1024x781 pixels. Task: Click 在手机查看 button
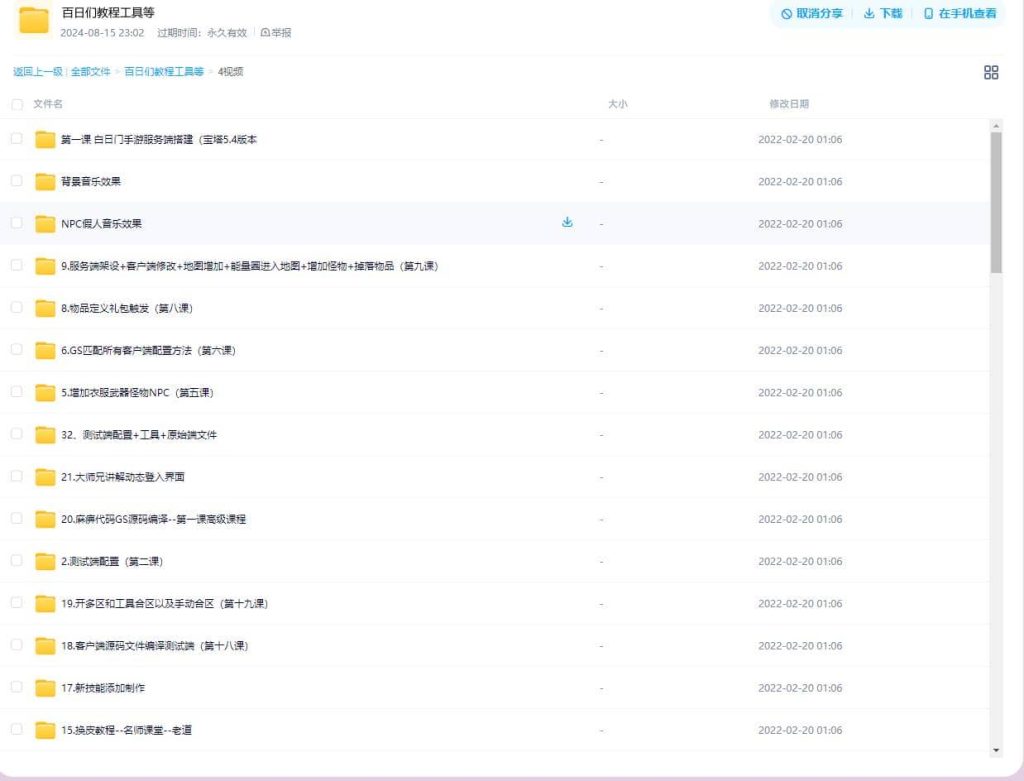[x=961, y=14]
